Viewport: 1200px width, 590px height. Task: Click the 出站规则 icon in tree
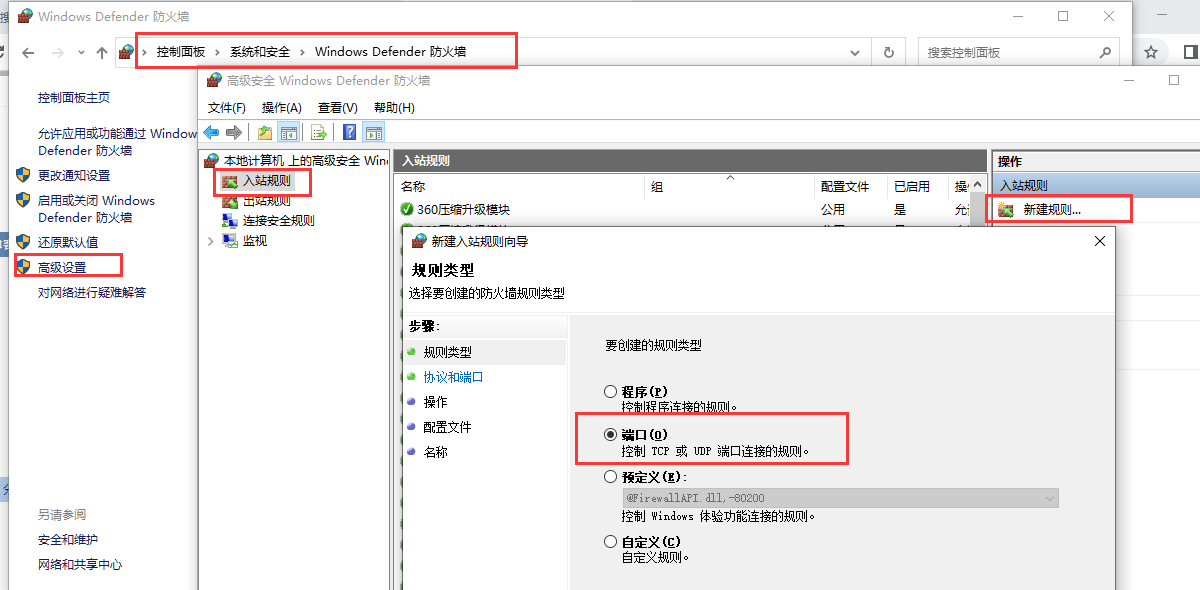pos(230,200)
